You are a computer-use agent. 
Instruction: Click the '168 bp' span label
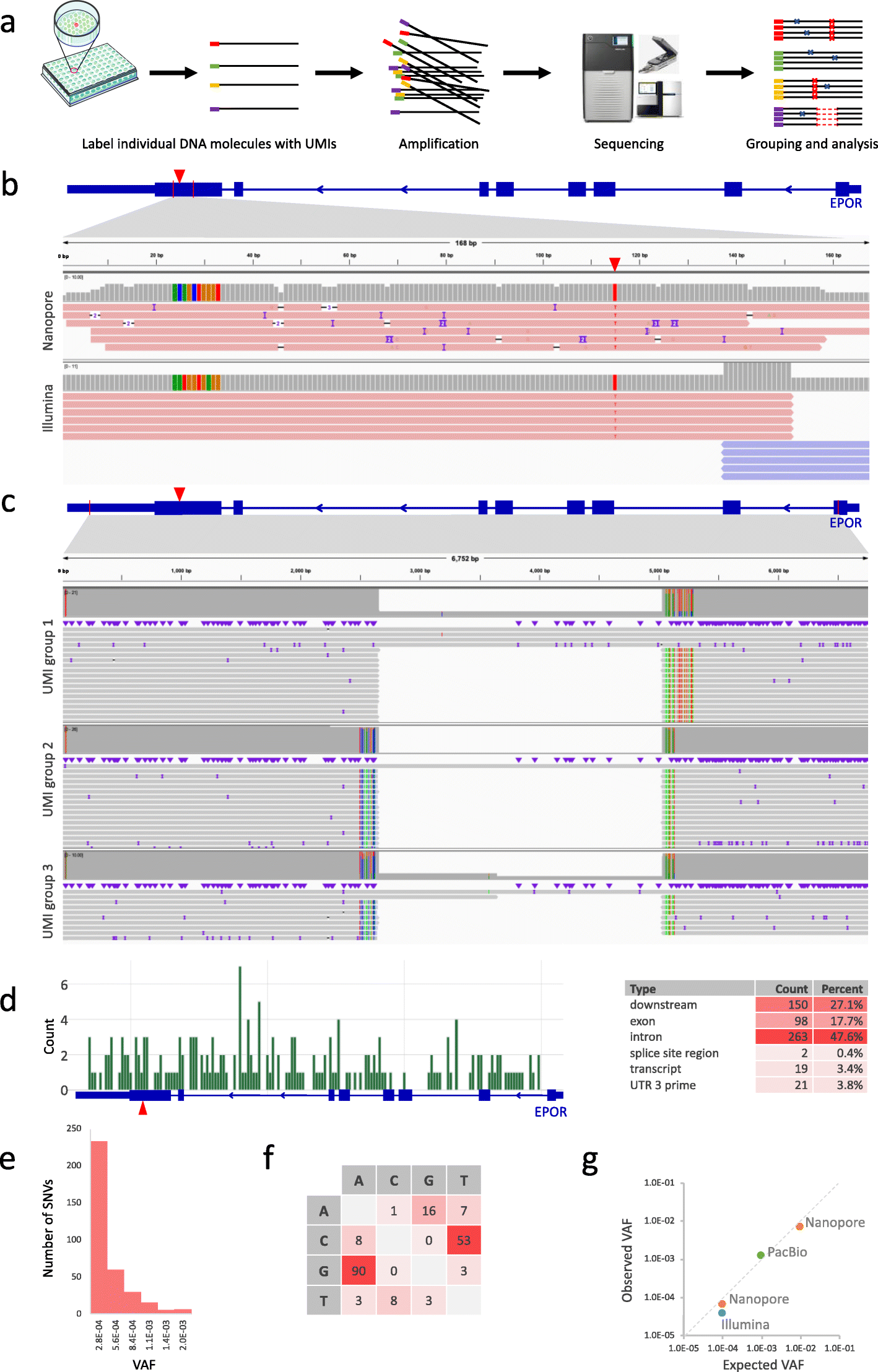click(x=466, y=243)
